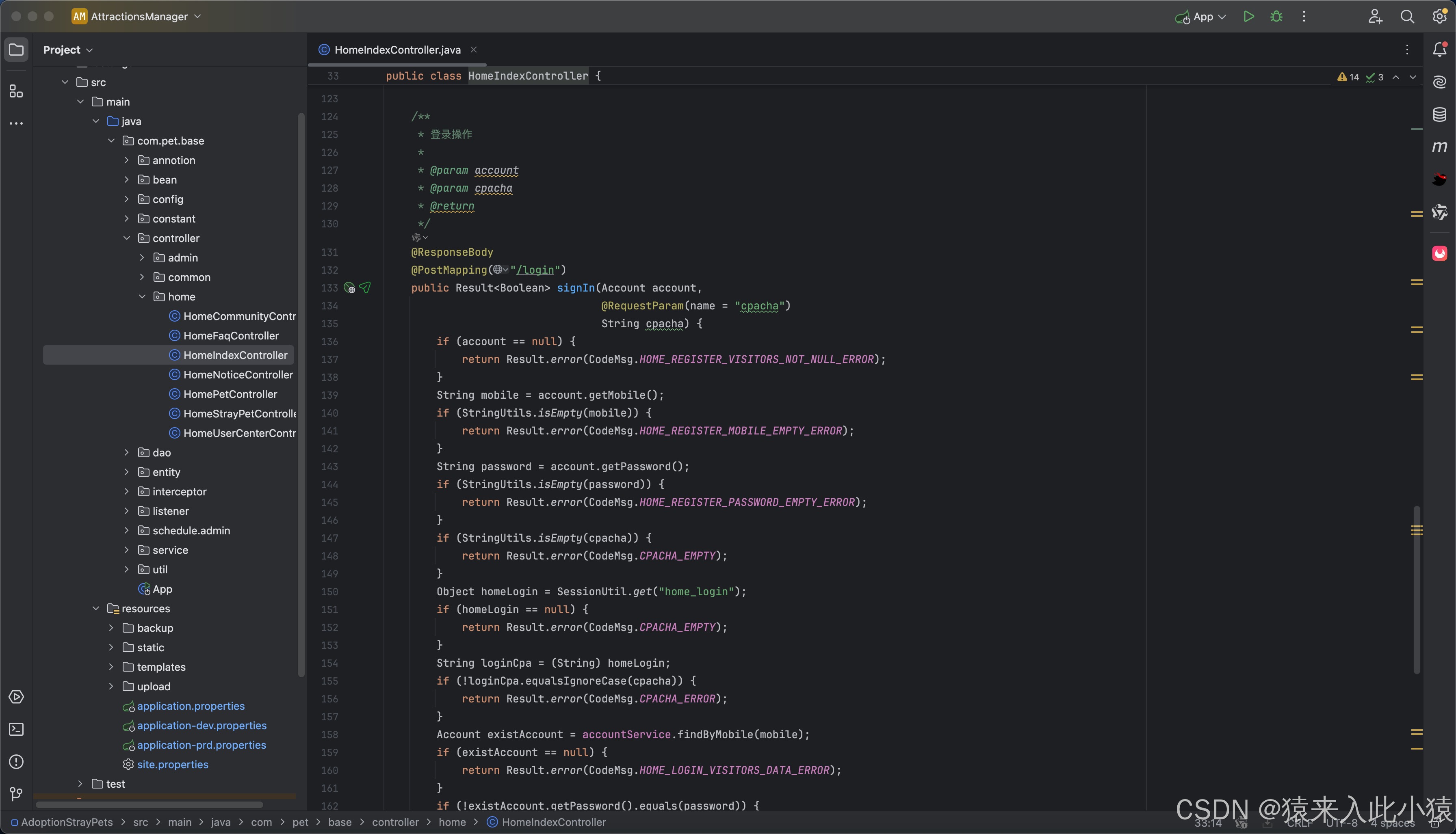
Task: Click the pink plugin icon on right sidebar
Action: [x=1439, y=253]
